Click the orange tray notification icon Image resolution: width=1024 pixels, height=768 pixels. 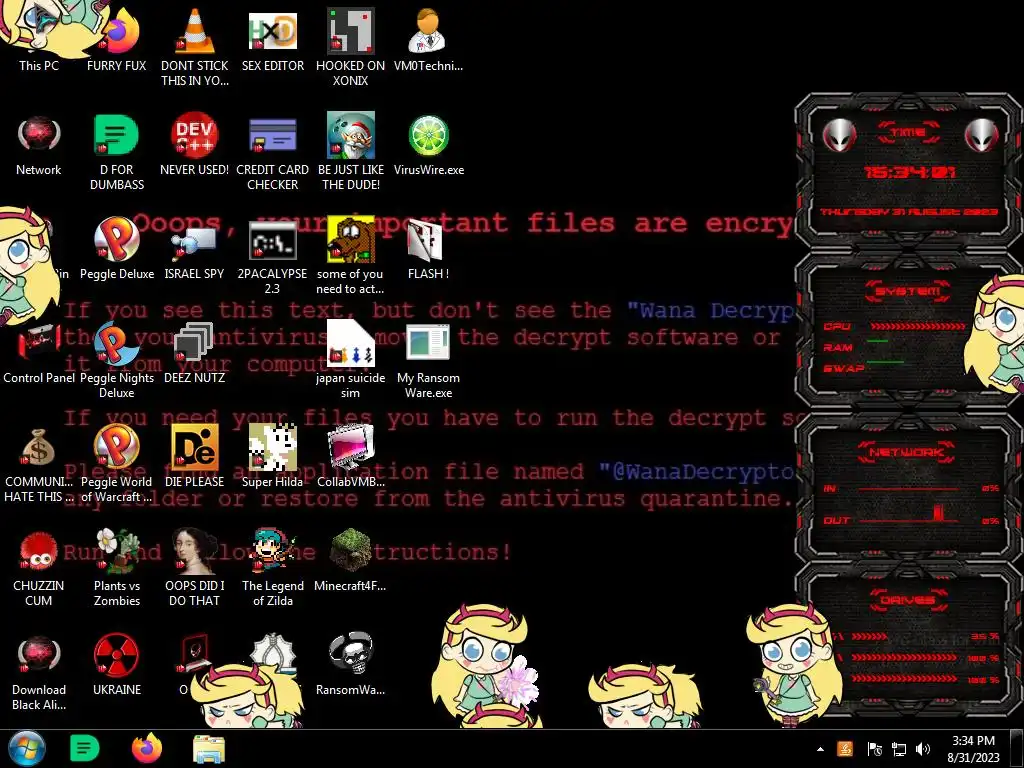[845, 749]
